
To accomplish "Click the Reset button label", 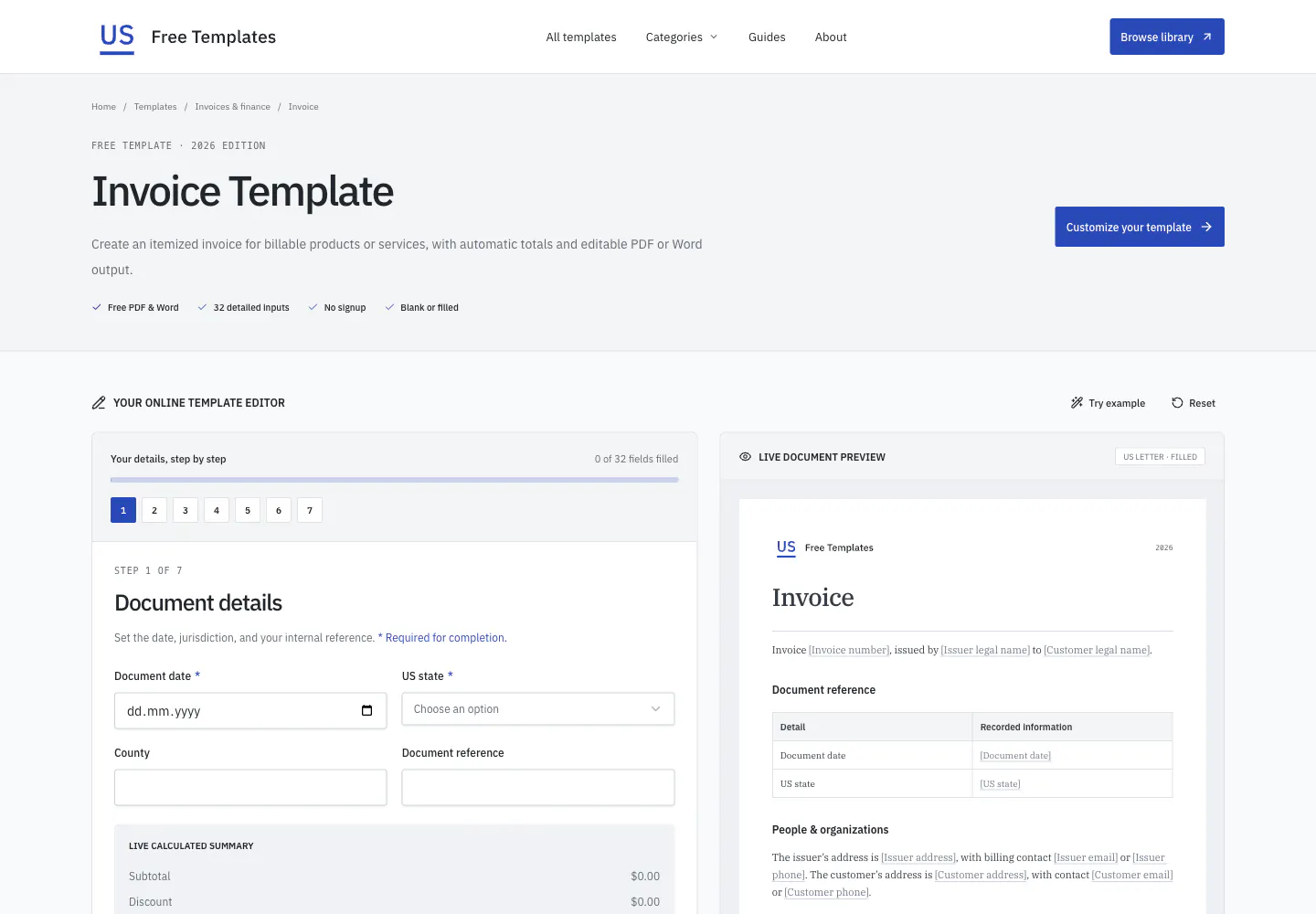I will 1202,403.
